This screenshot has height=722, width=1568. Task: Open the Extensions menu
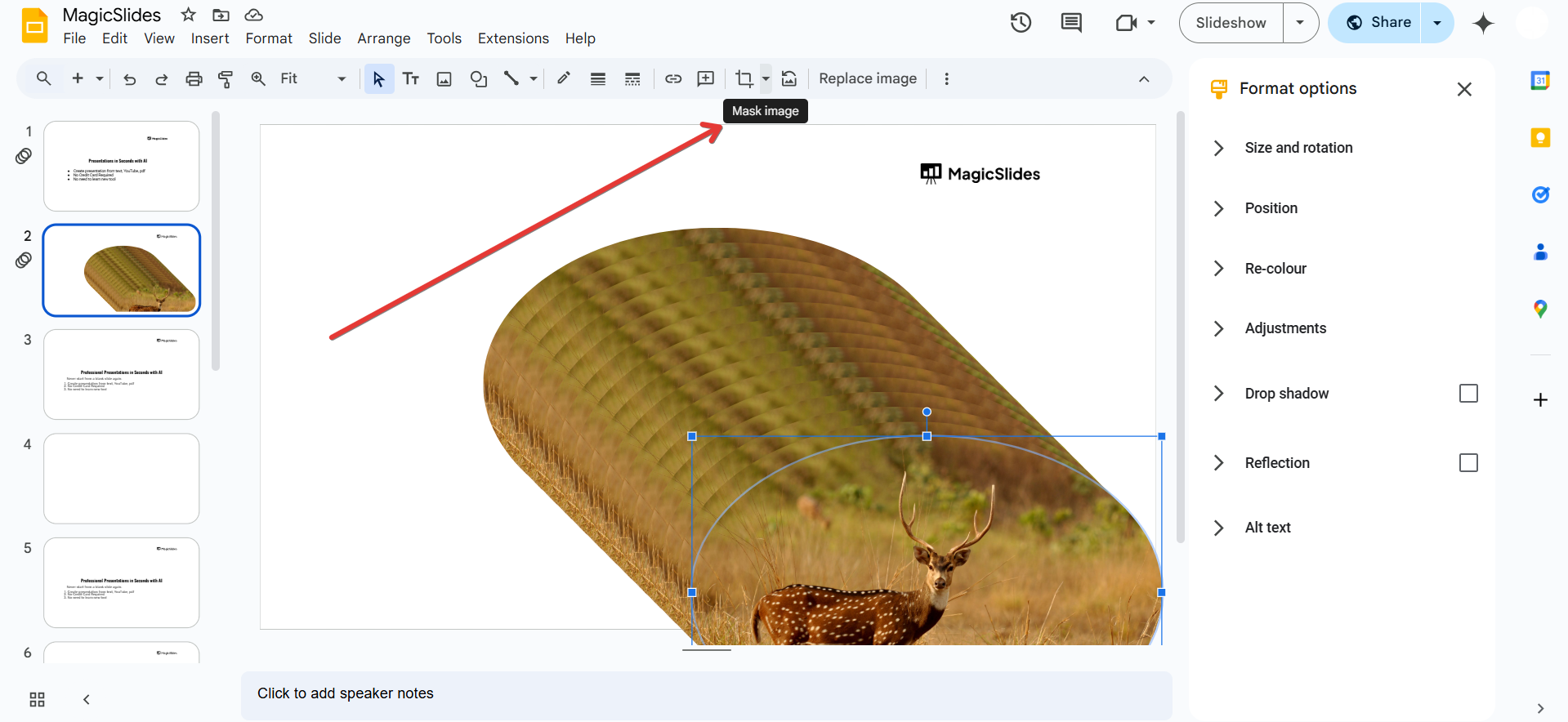[x=512, y=38]
